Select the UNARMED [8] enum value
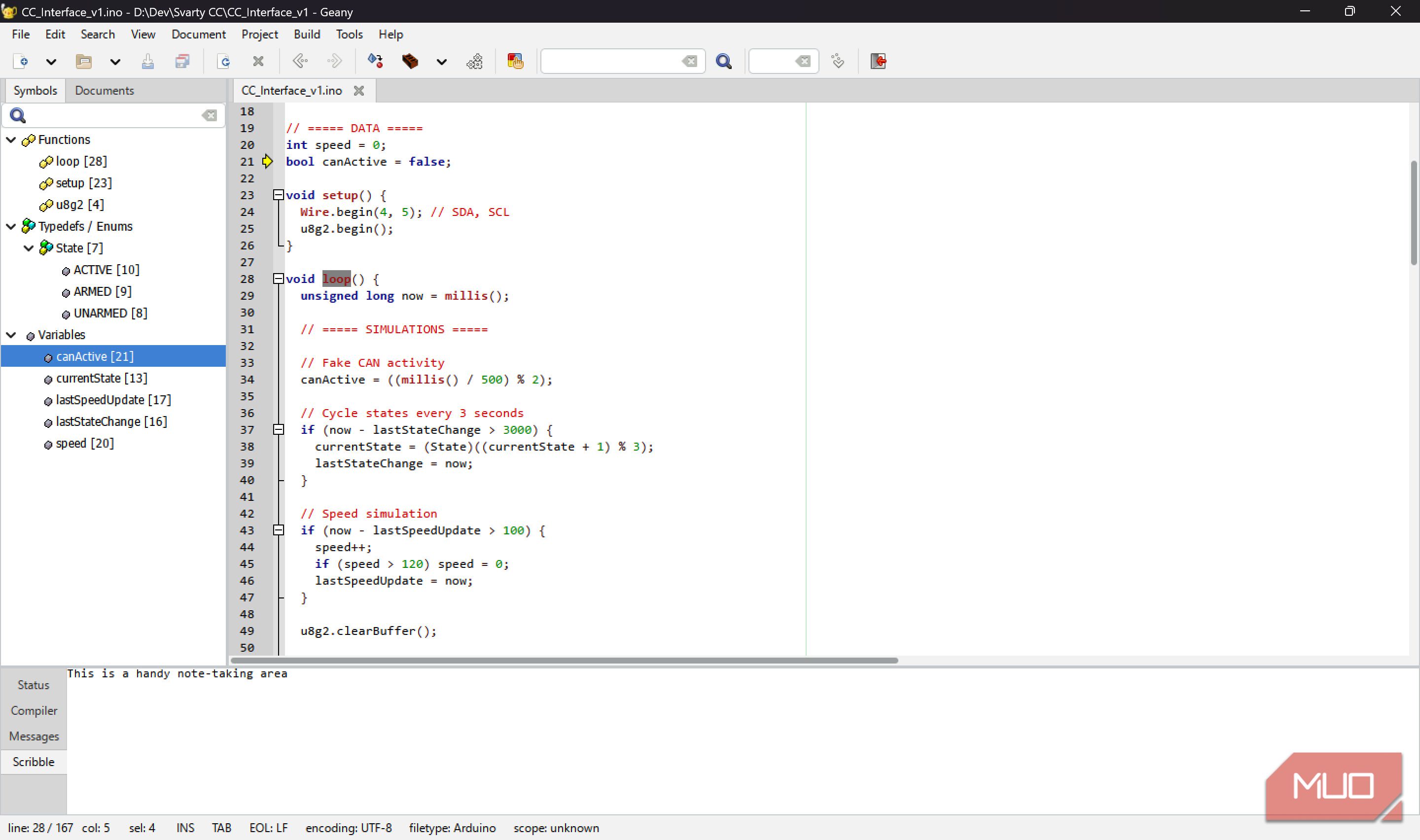 110,313
